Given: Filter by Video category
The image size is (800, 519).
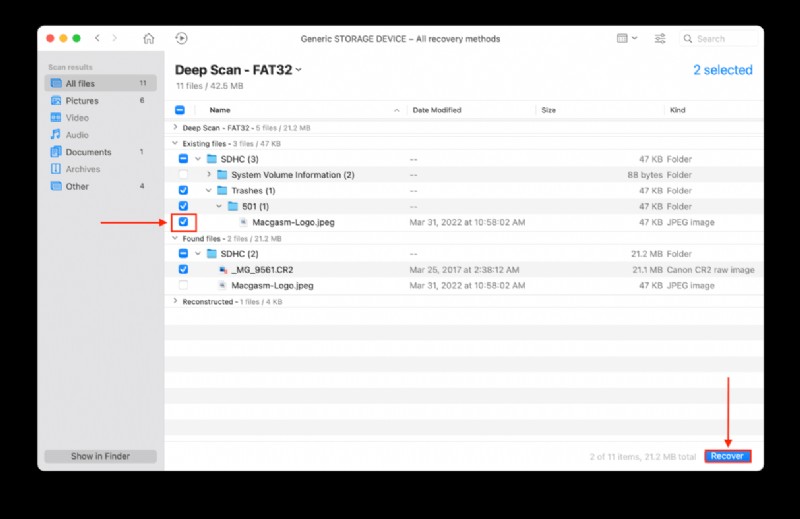Looking at the screenshot, I should pos(101,117).
